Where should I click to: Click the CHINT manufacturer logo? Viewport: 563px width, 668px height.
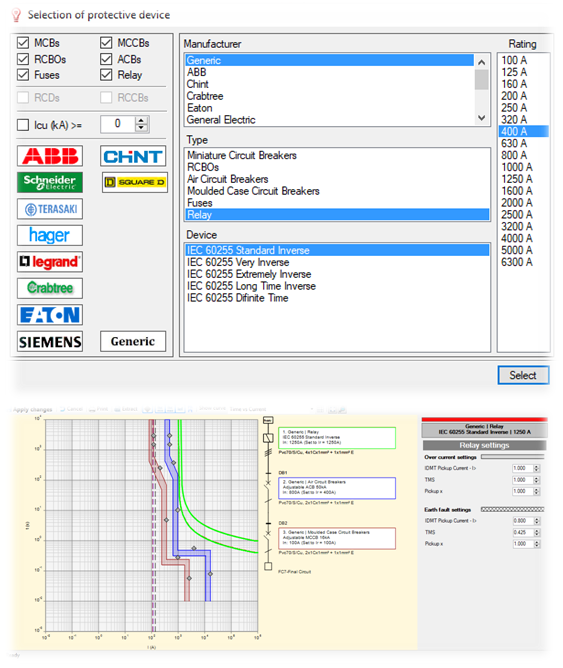pos(133,156)
